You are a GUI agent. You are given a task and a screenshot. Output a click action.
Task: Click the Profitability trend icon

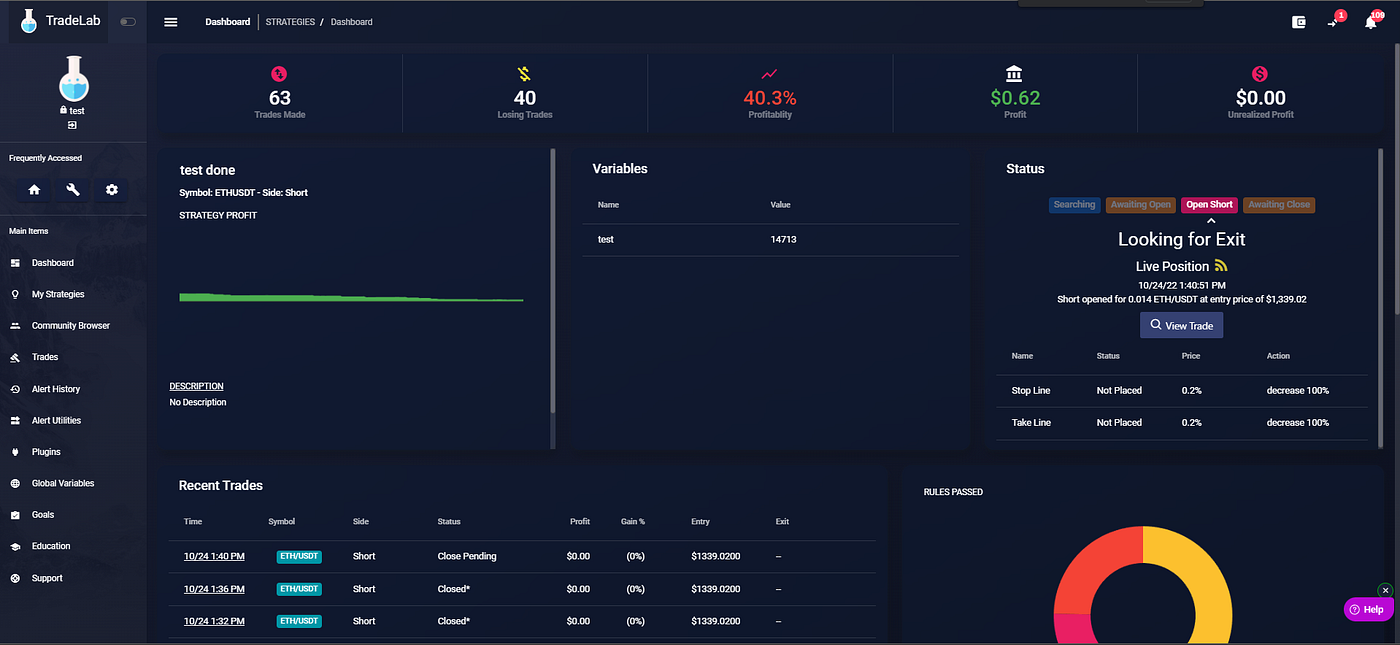coord(769,73)
